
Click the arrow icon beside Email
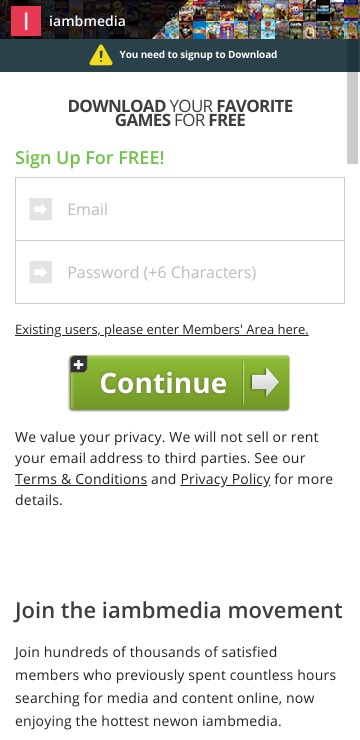pyautogui.click(x=41, y=209)
